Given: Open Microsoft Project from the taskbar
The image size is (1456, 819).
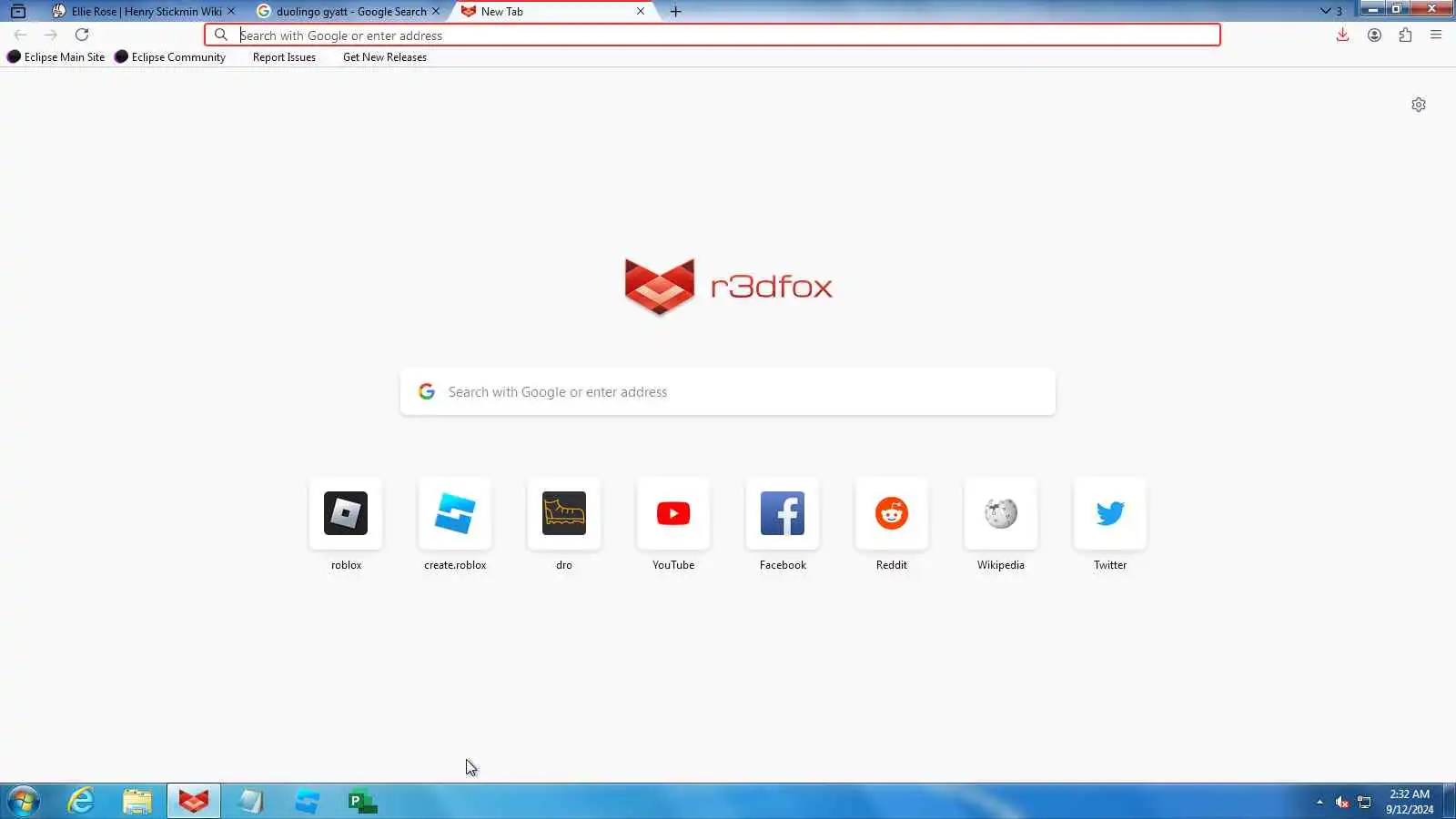Looking at the screenshot, I should 363,802.
